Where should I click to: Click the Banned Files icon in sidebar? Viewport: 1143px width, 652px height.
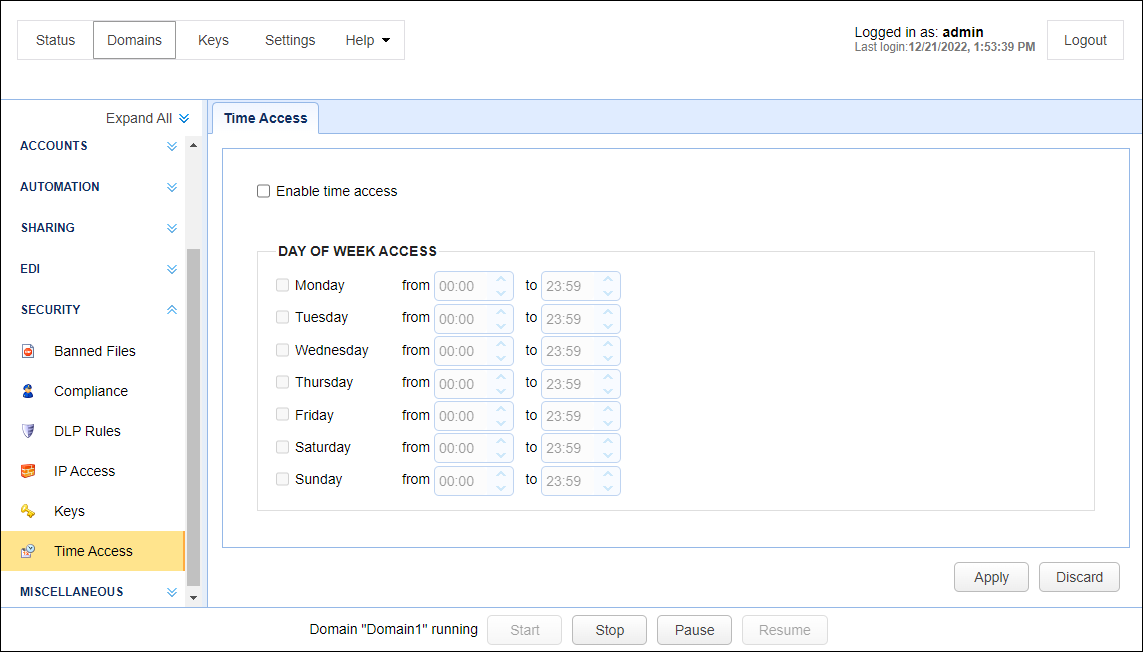(28, 351)
